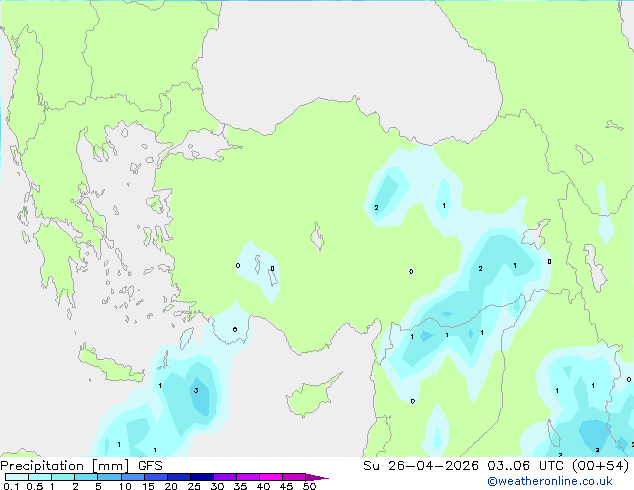Click the 30–35 mm purple legend swatch
Image resolution: width=634 pixels, height=490 pixels.
click(x=224, y=477)
